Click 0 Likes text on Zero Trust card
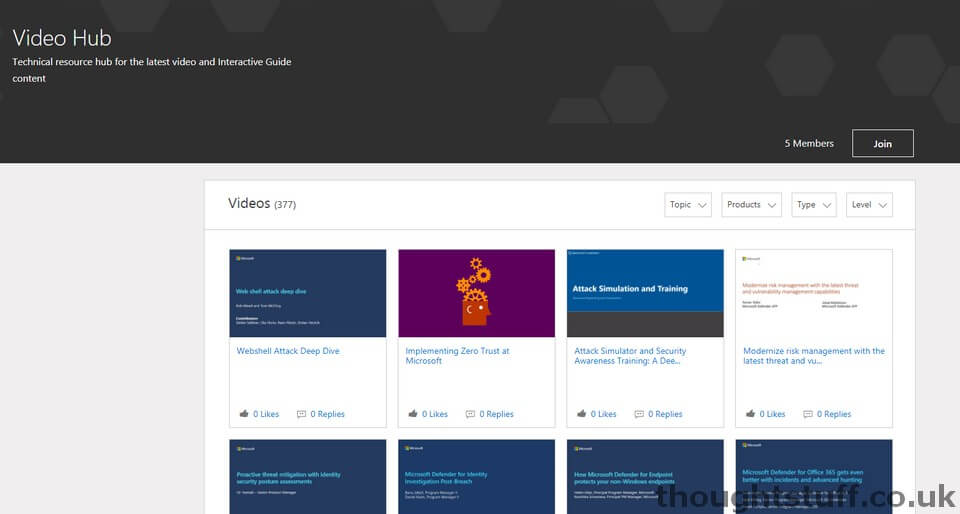This screenshot has height=514, width=960. tap(435, 414)
